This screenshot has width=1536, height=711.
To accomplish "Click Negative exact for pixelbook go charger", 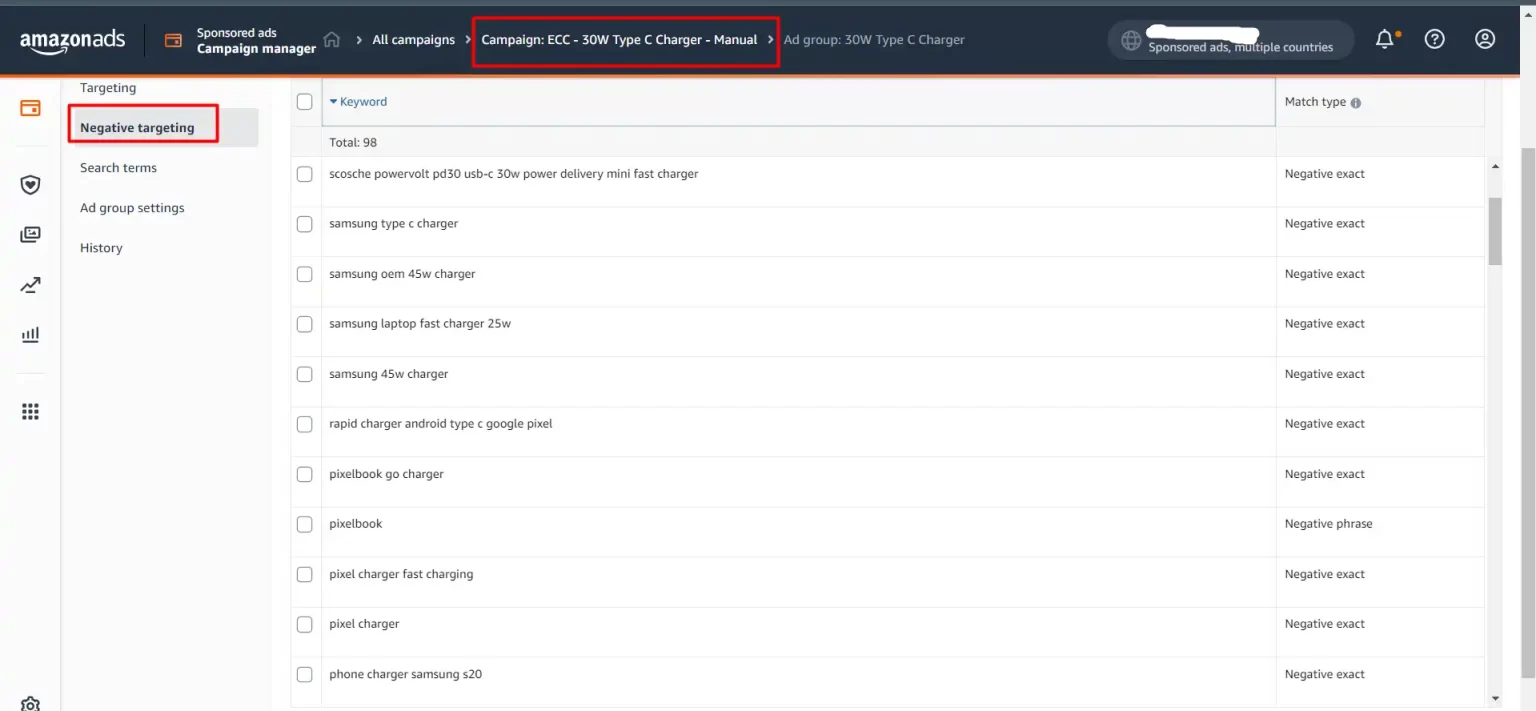I will [x=1324, y=474].
